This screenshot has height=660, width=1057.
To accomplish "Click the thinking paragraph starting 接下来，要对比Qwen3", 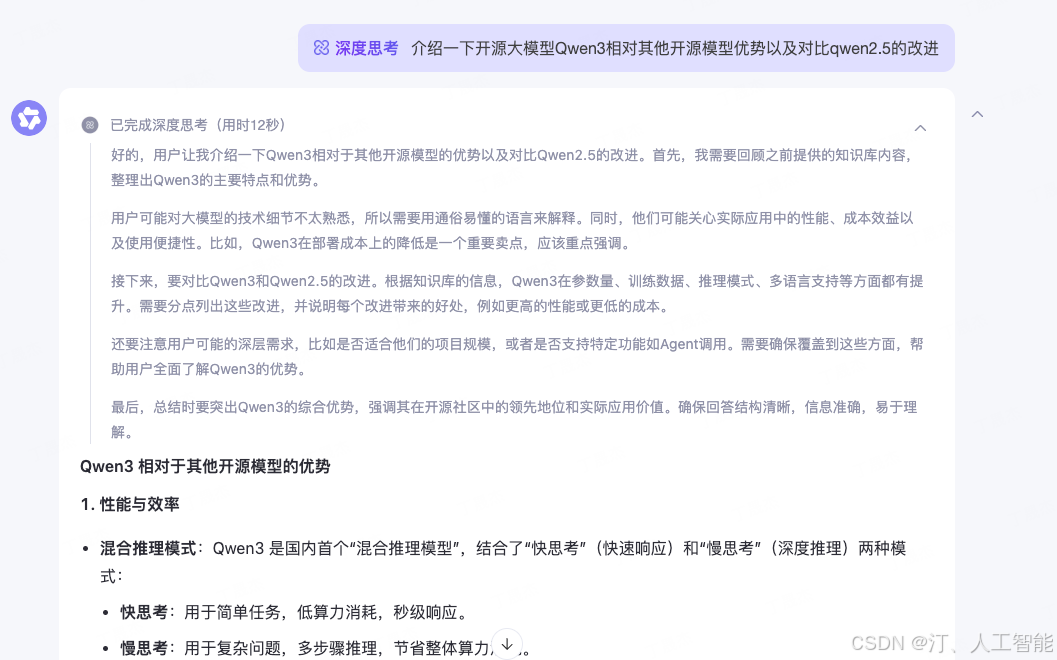I will point(517,293).
